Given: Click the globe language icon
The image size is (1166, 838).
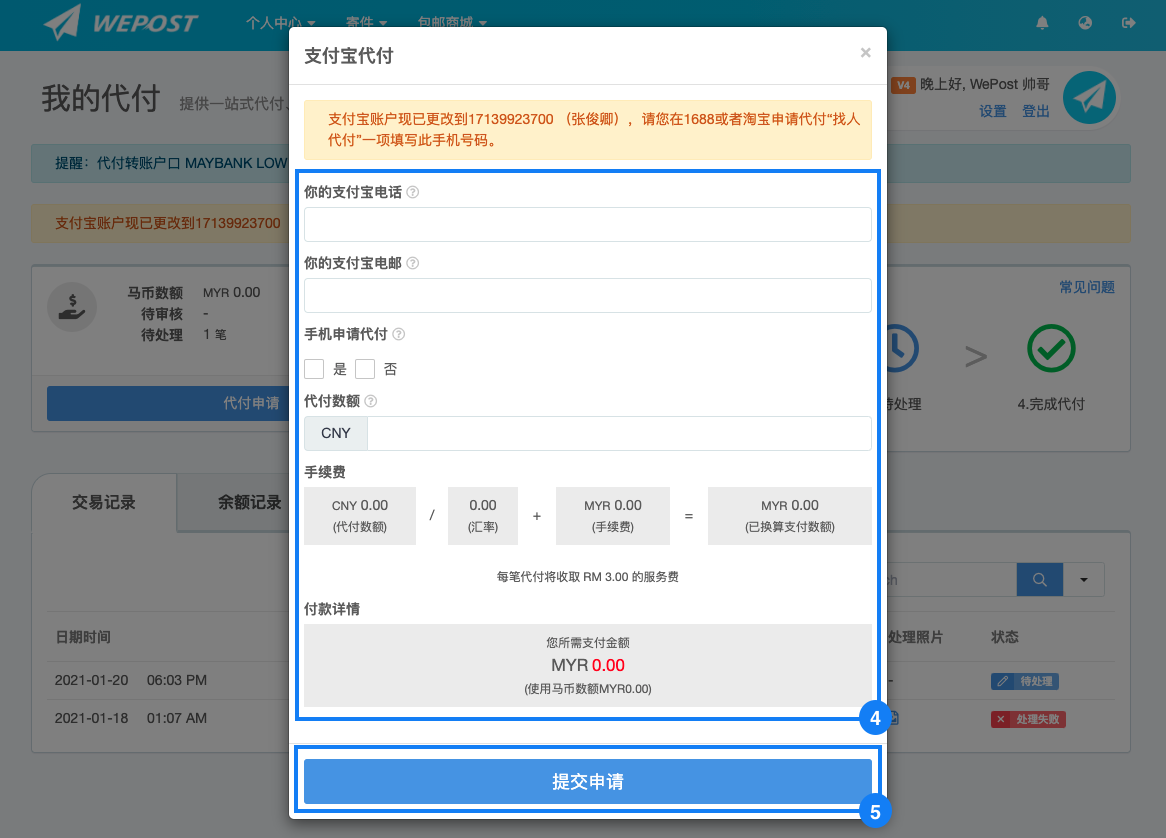Looking at the screenshot, I should click(x=1085, y=23).
